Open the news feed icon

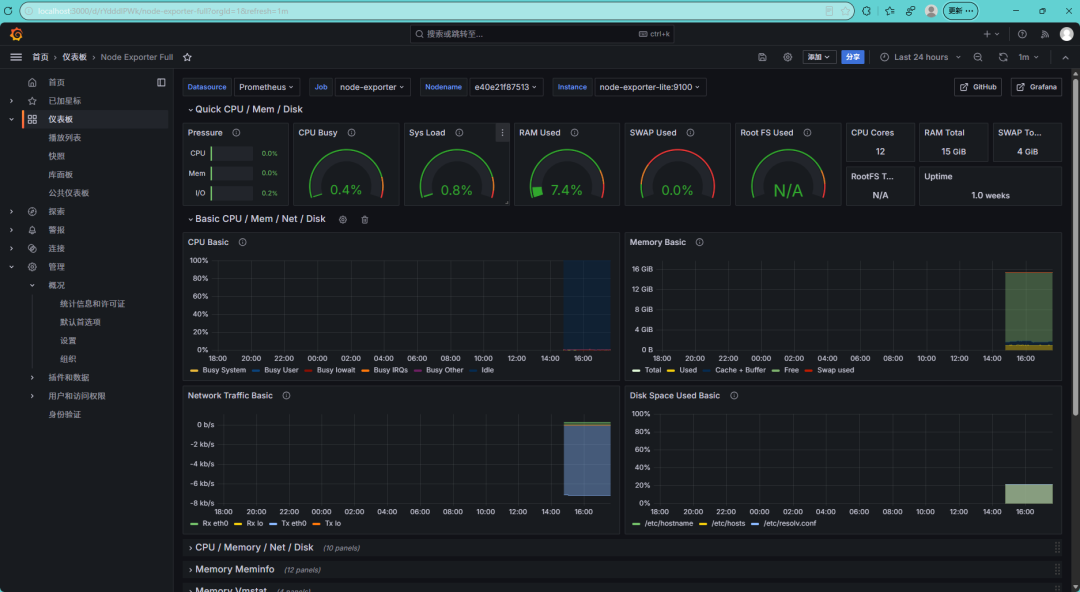tap(1044, 34)
